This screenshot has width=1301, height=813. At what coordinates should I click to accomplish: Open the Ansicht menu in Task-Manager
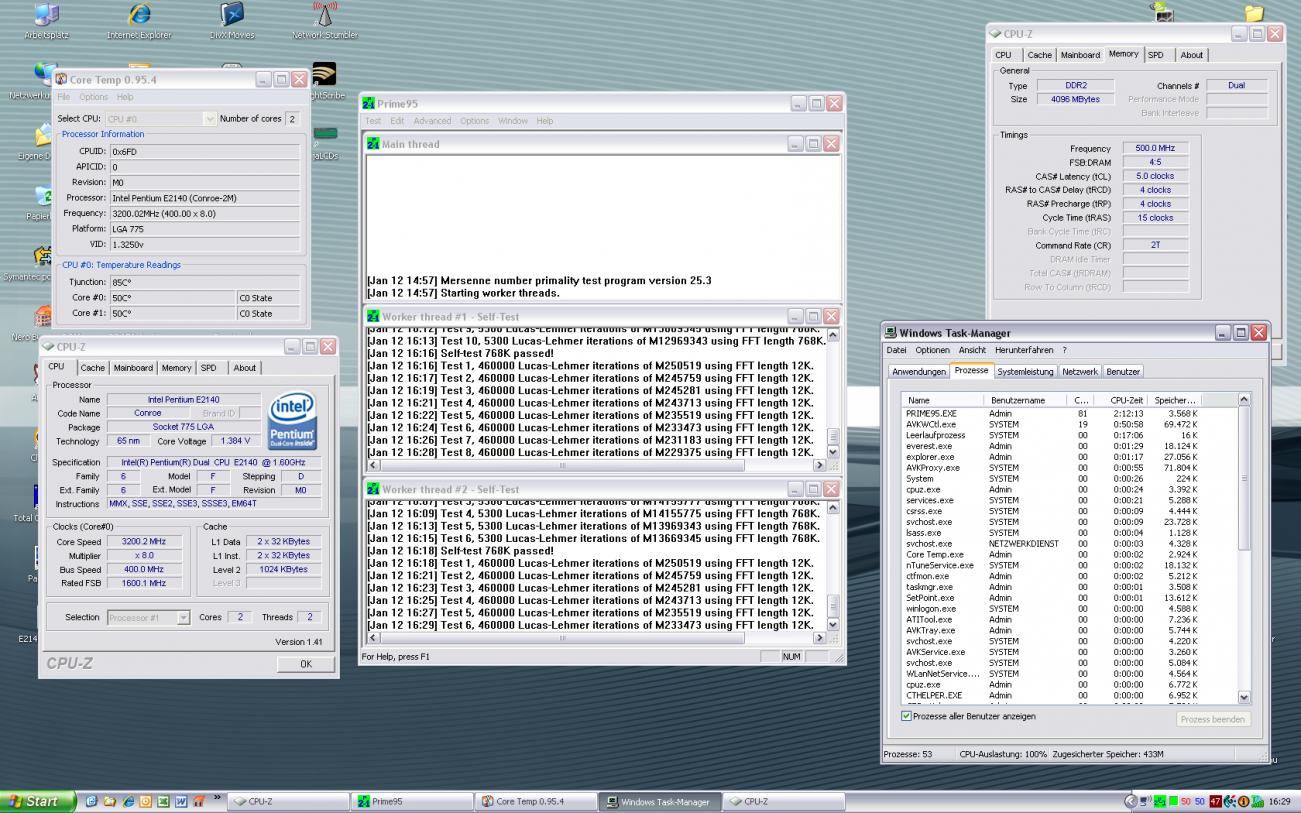tap(972, 350)
